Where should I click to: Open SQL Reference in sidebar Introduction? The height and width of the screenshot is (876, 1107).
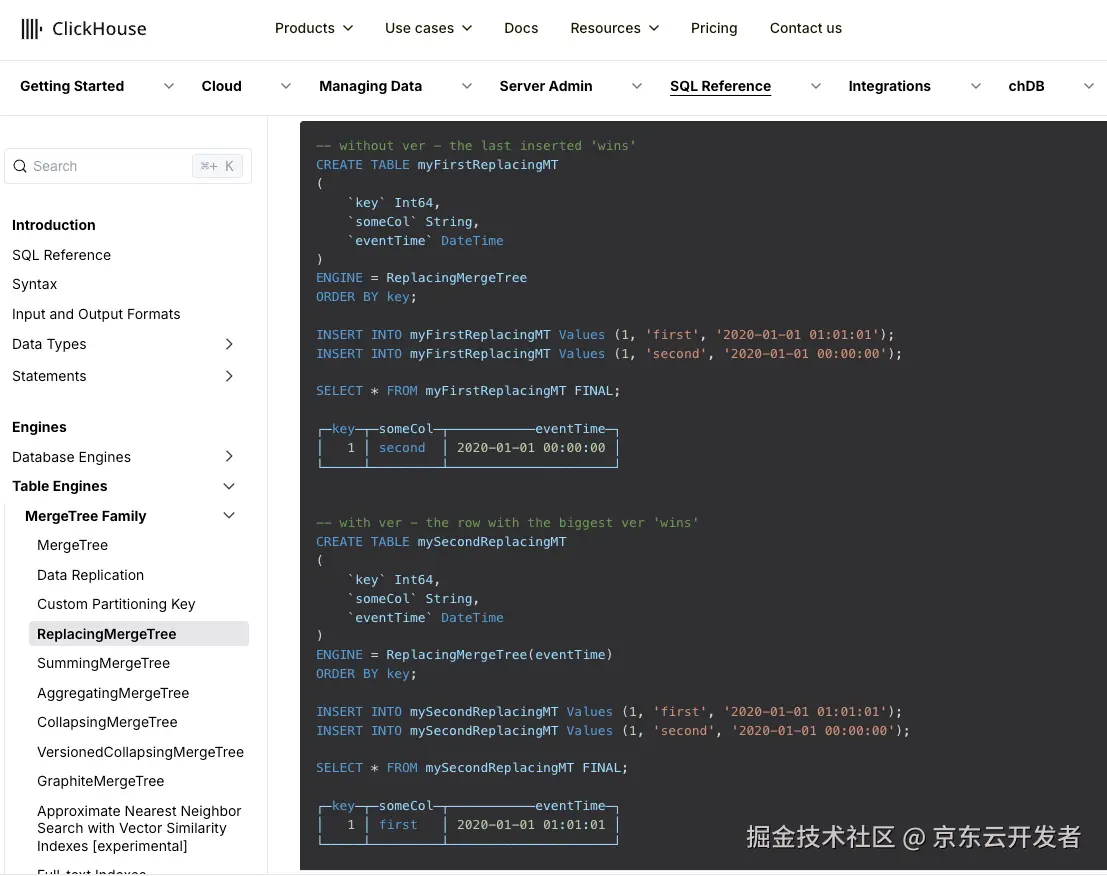pos(61,255)
